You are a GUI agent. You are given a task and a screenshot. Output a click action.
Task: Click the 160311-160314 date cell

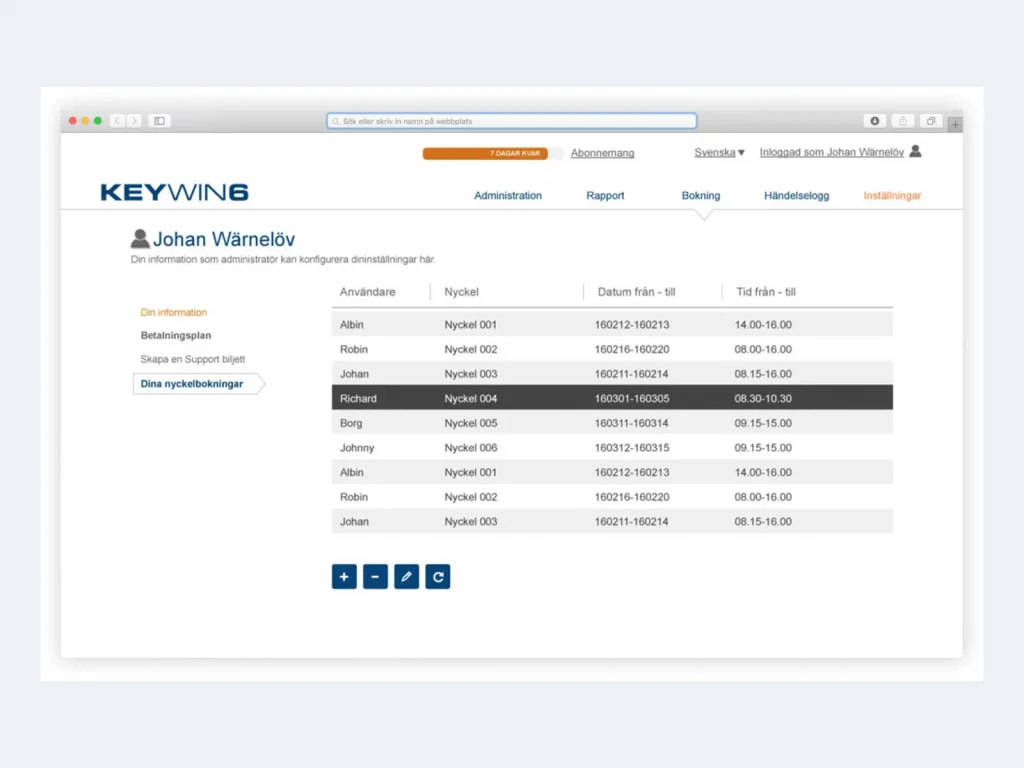tap(631, 423)
